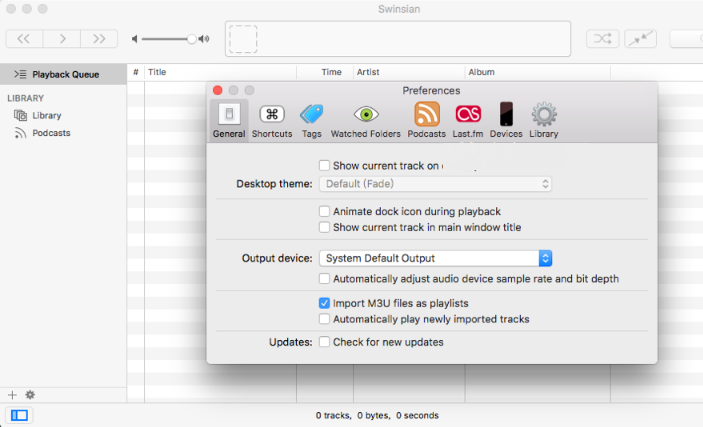Enable Automatically play newly imported tracks
This screenshot has width=703, height=427.
pyautogui.click(x=324, y=319)
